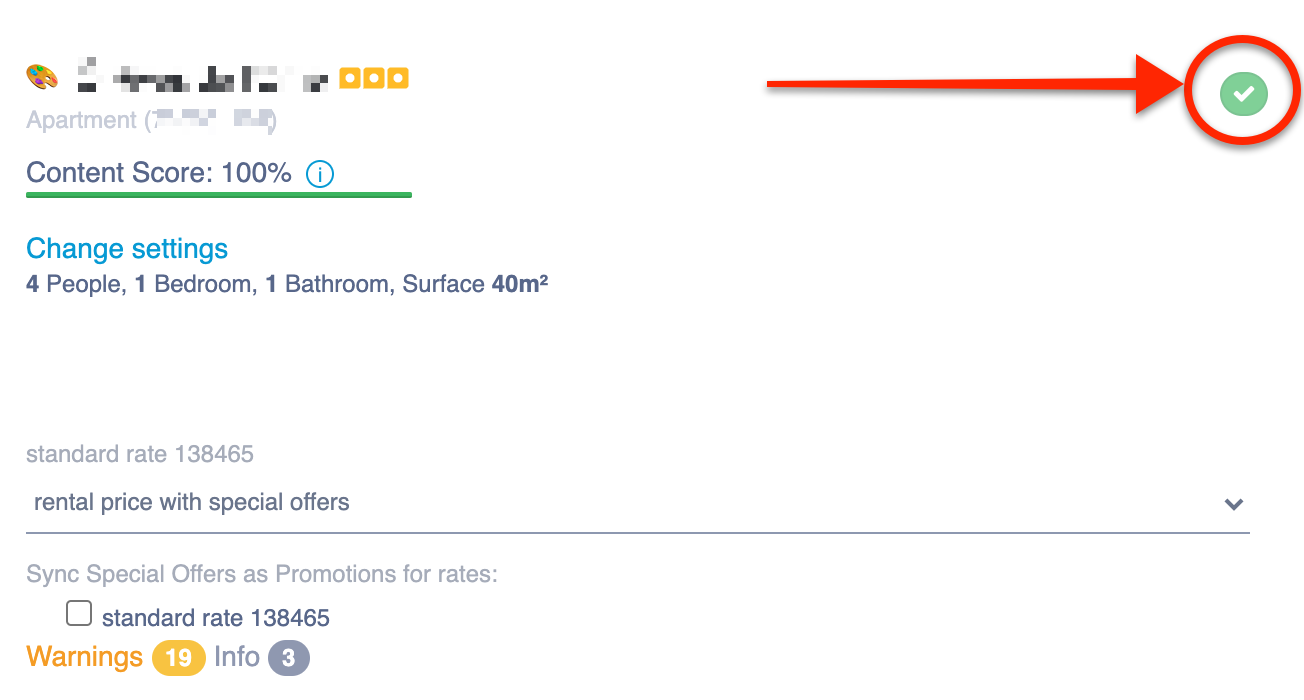1304x700 pixels.
Task: Enable the standard rate 138465 checkbox
Action: [x=79, y=613]
